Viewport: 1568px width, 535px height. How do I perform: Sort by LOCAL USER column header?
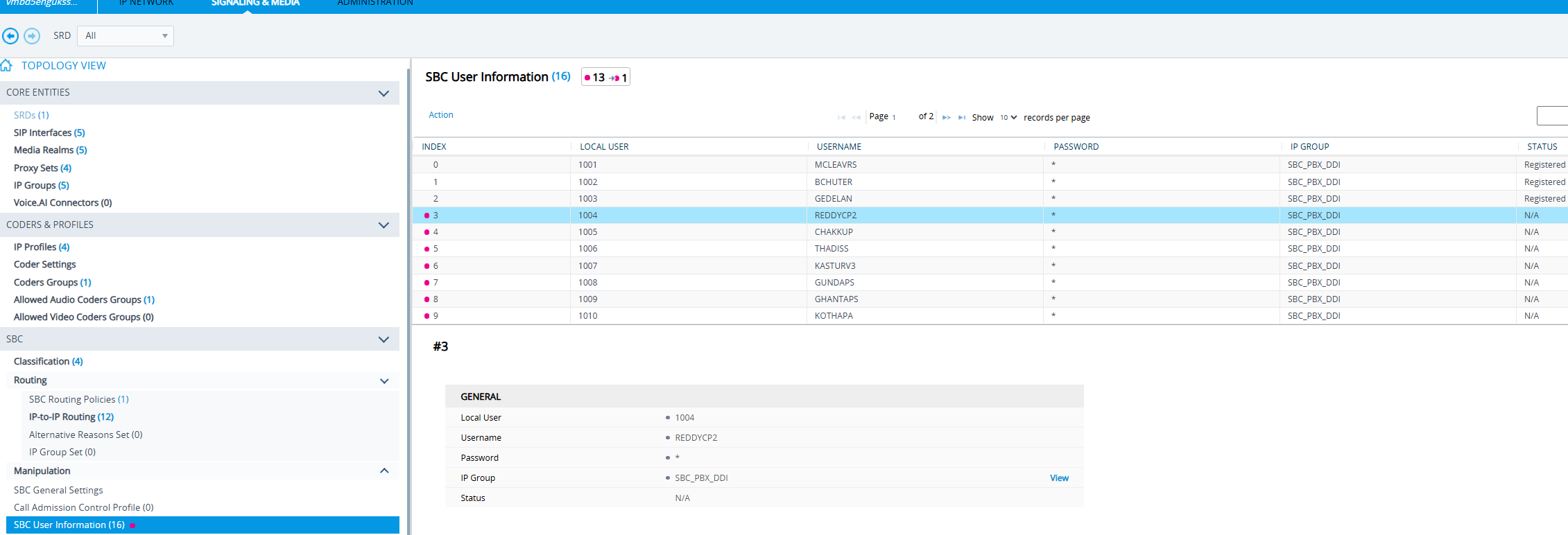point(604,146)
